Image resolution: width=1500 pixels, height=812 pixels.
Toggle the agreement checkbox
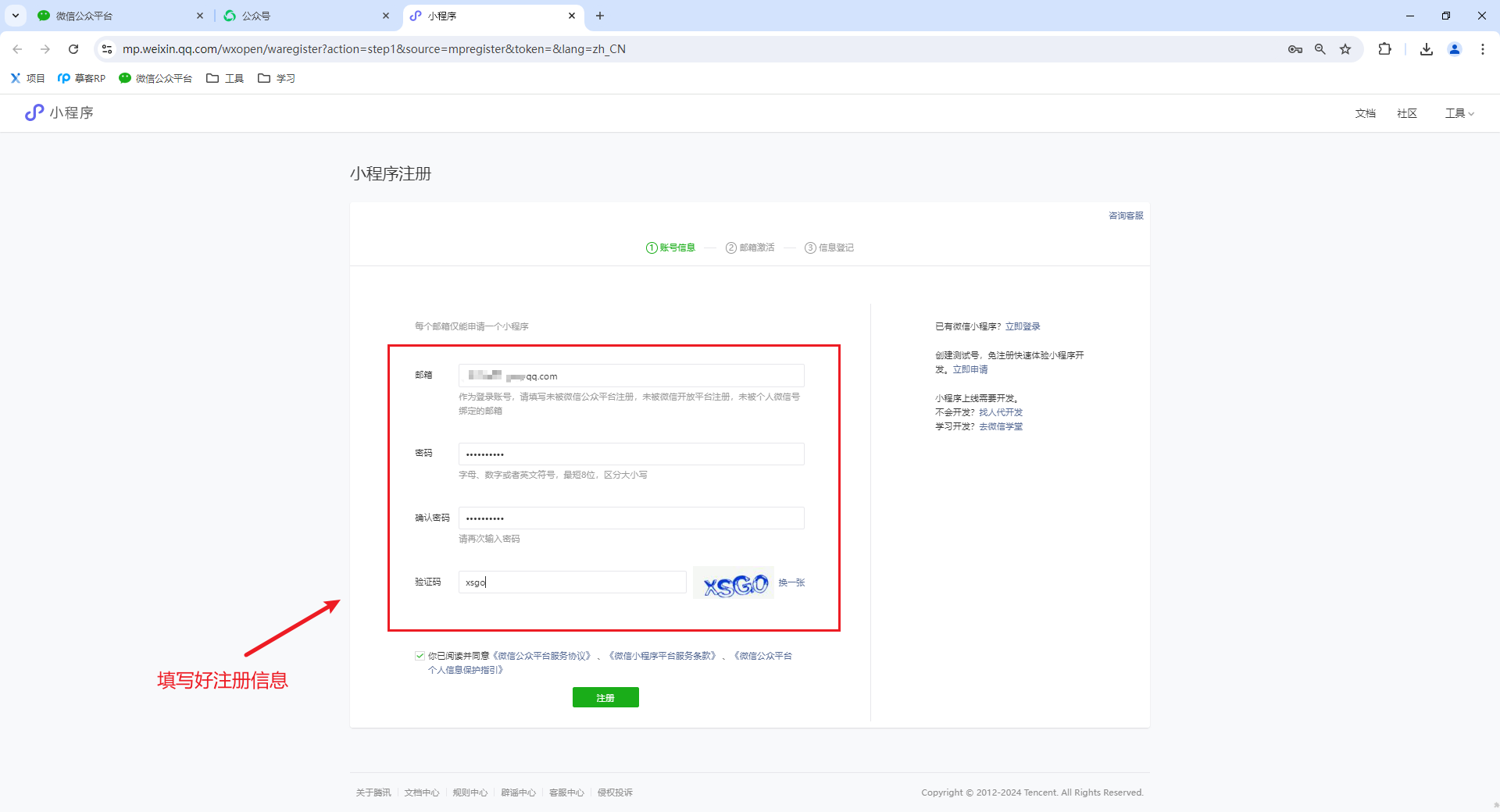[x=420, y=656]
